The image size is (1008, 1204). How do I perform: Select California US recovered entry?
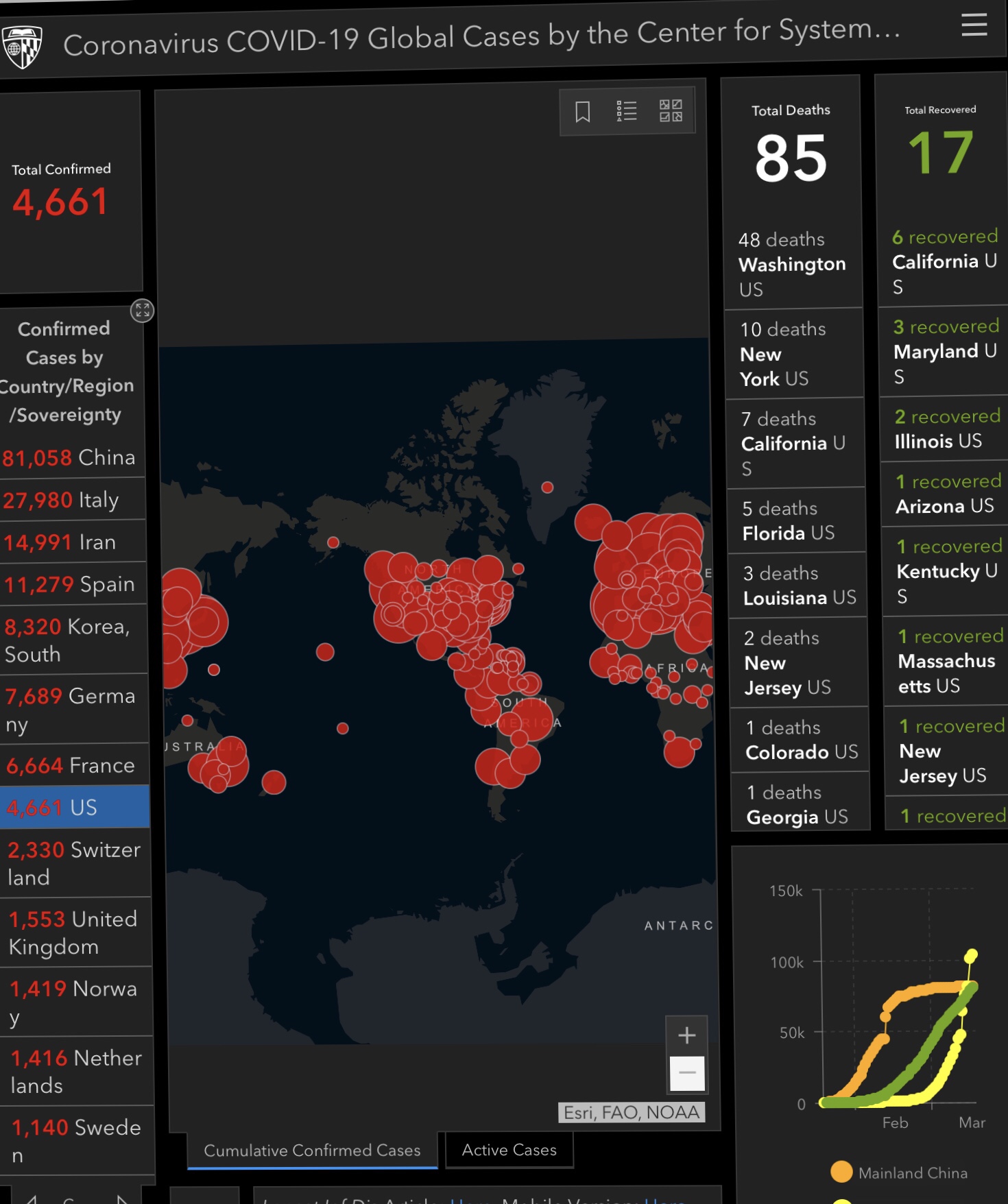click(944, 261)
